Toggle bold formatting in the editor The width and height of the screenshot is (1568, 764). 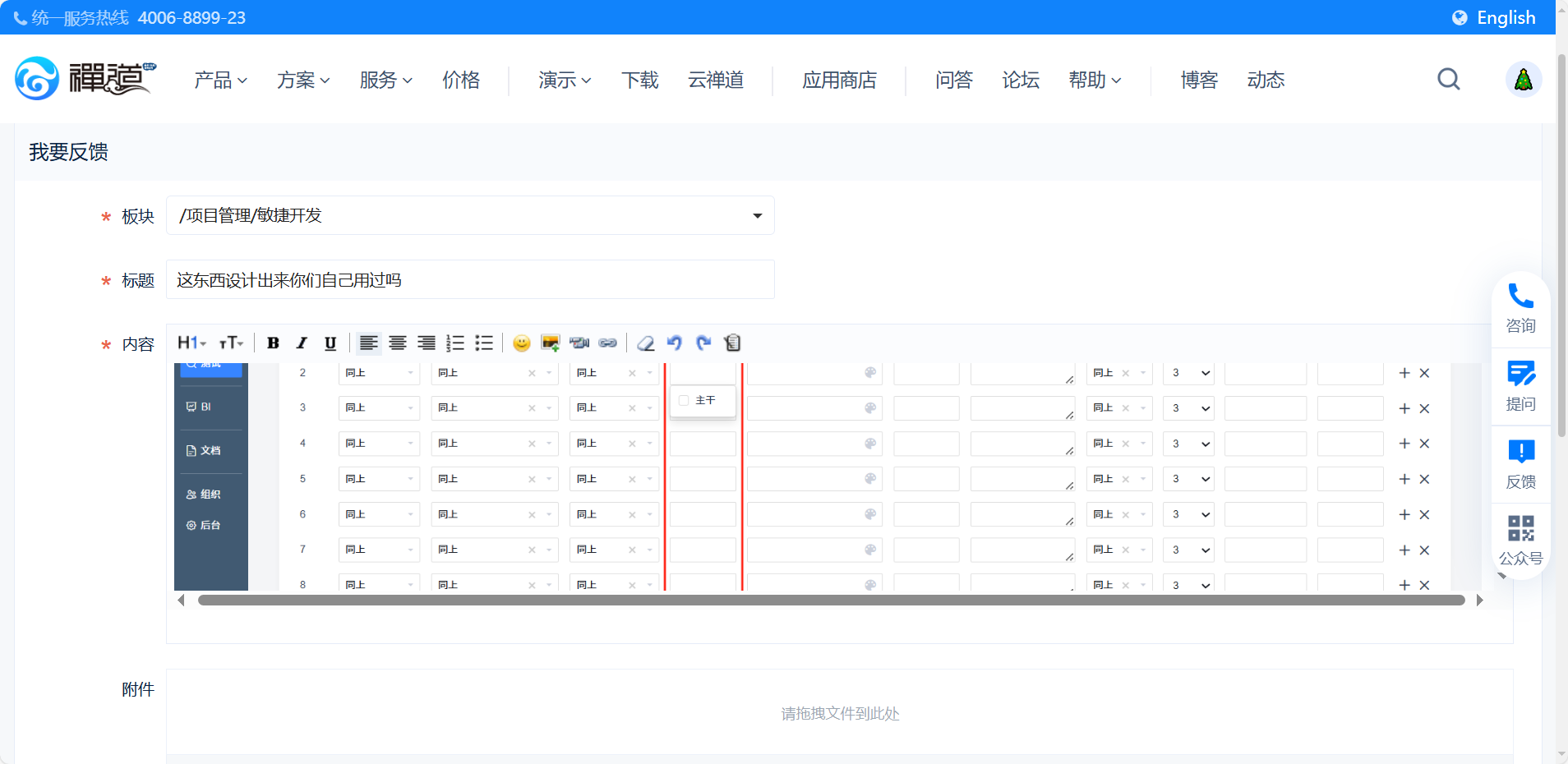click(x=274, y=343)
